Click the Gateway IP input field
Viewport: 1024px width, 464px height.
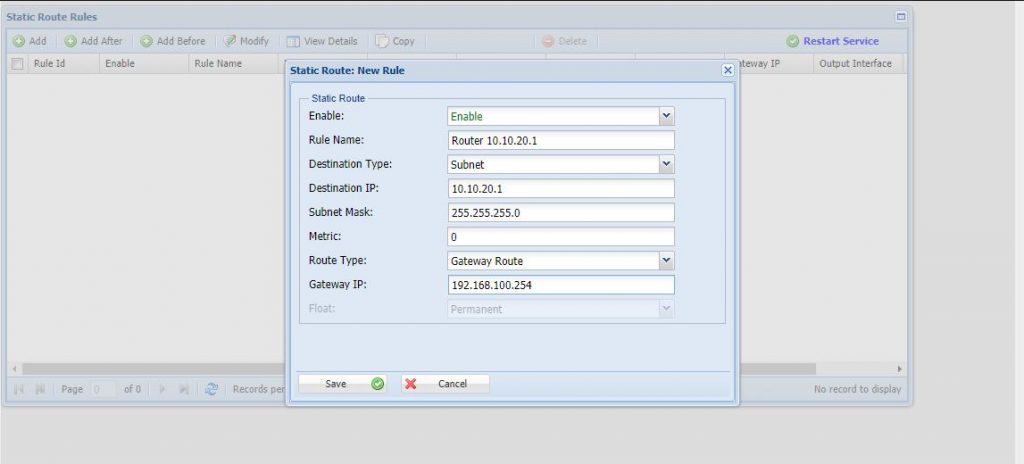tap(561, 285)
